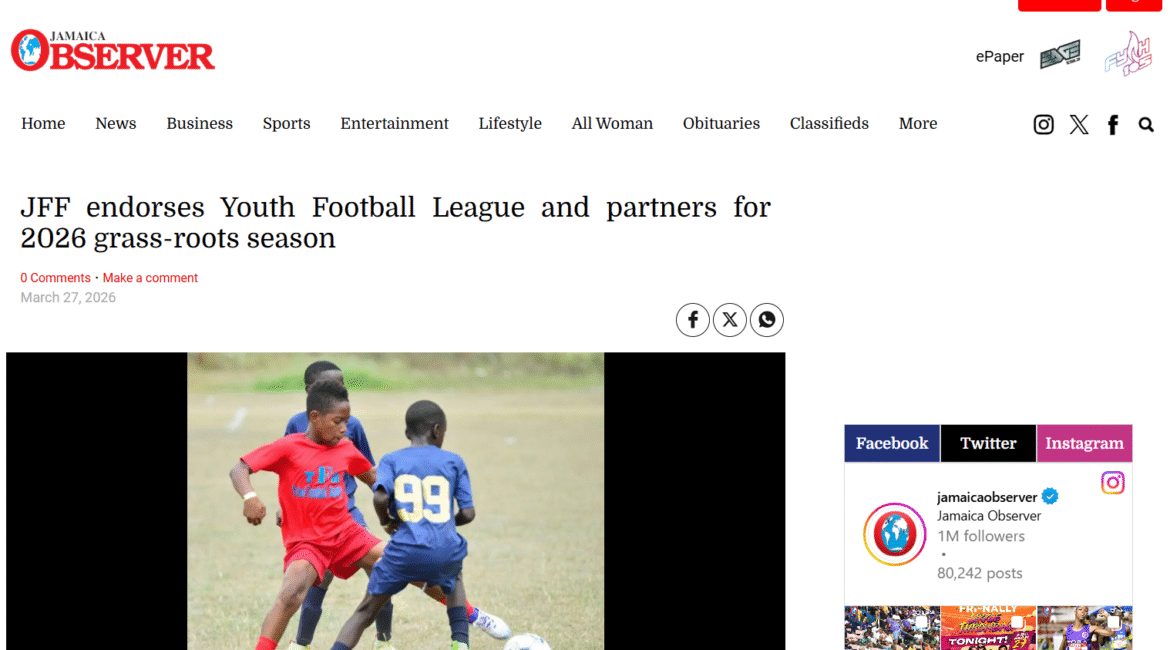
Task: Share article via round X button
Action: coord(730,320)
